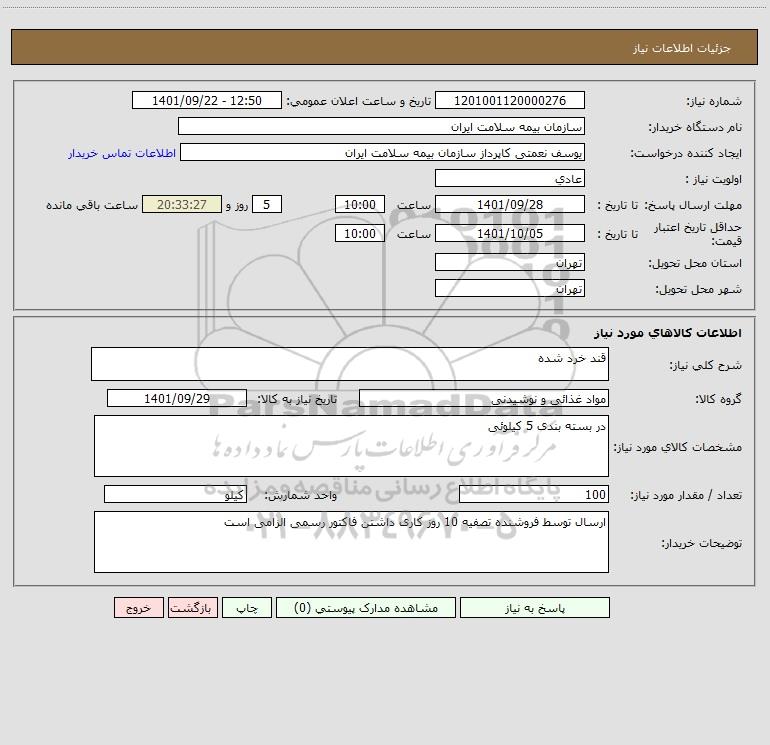Click the label شهر محل تحویل
Screen dimensions: 770x745
click(699, 289)
